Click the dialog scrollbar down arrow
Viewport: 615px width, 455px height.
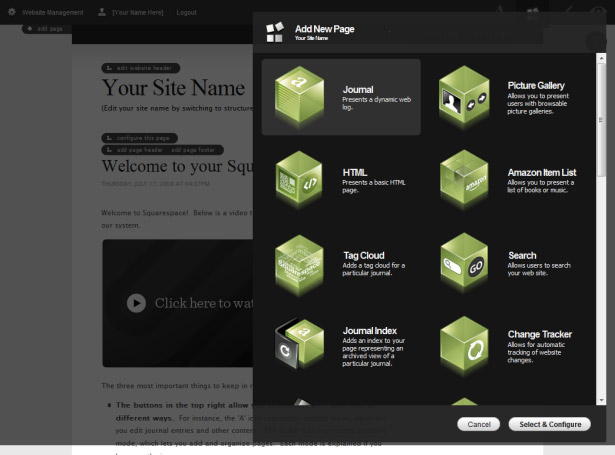(601, 400)
